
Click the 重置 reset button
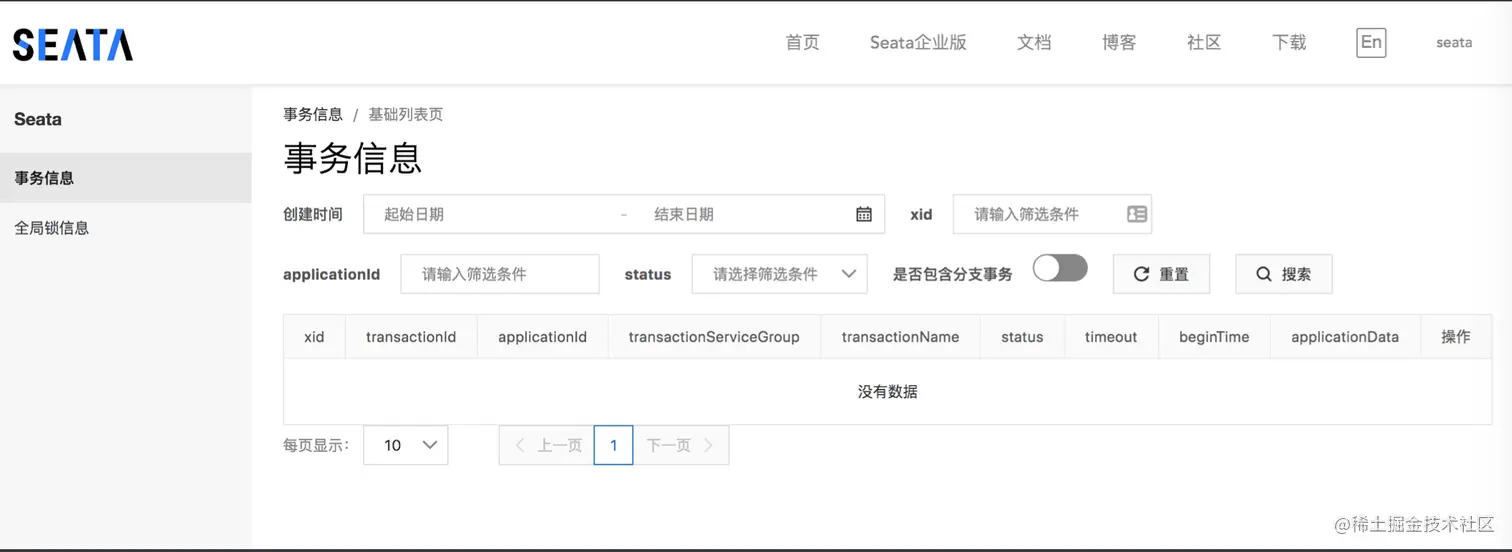pyautogui.click(x=1161, y=274)
